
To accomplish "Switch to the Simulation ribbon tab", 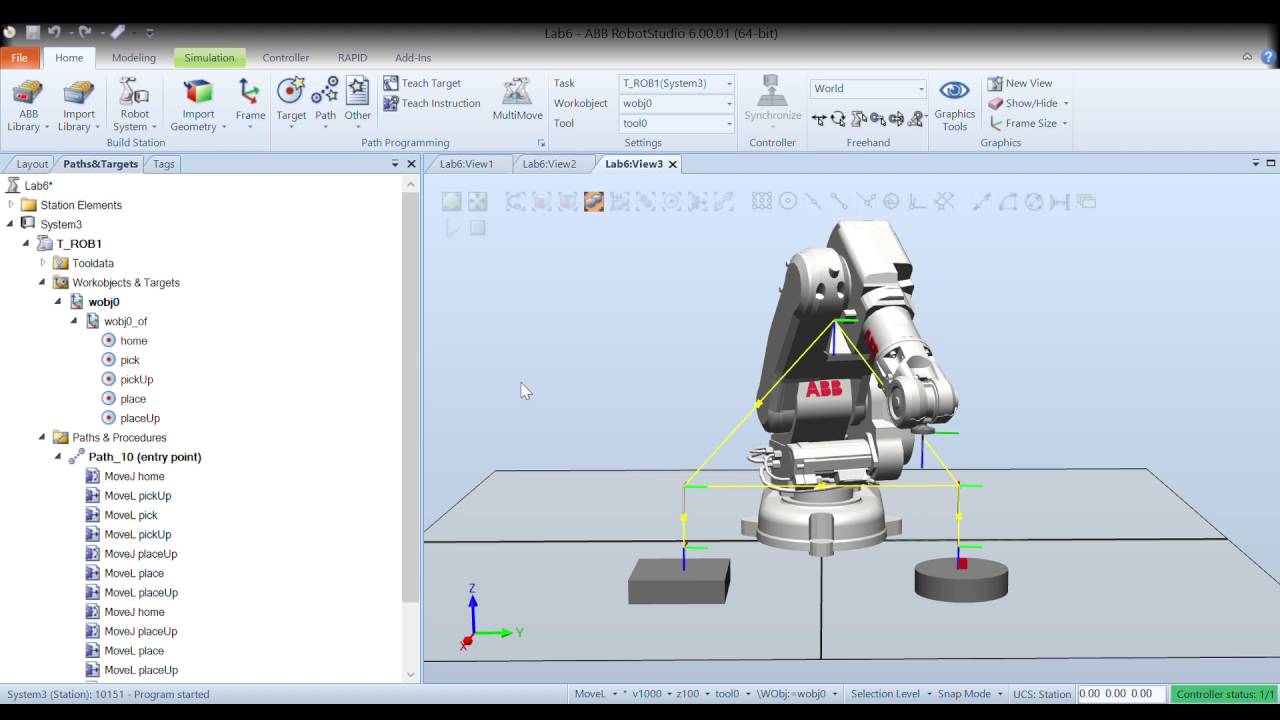I will (209, 58).
